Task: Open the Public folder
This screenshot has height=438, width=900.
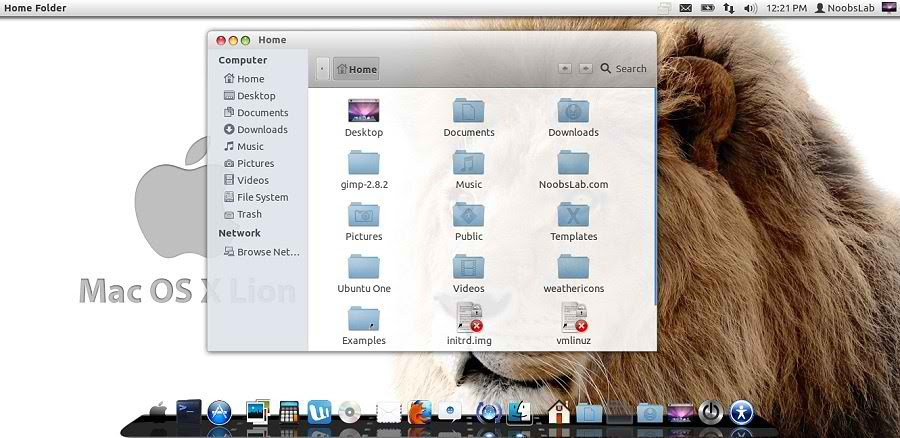Action: pos(468,215)
